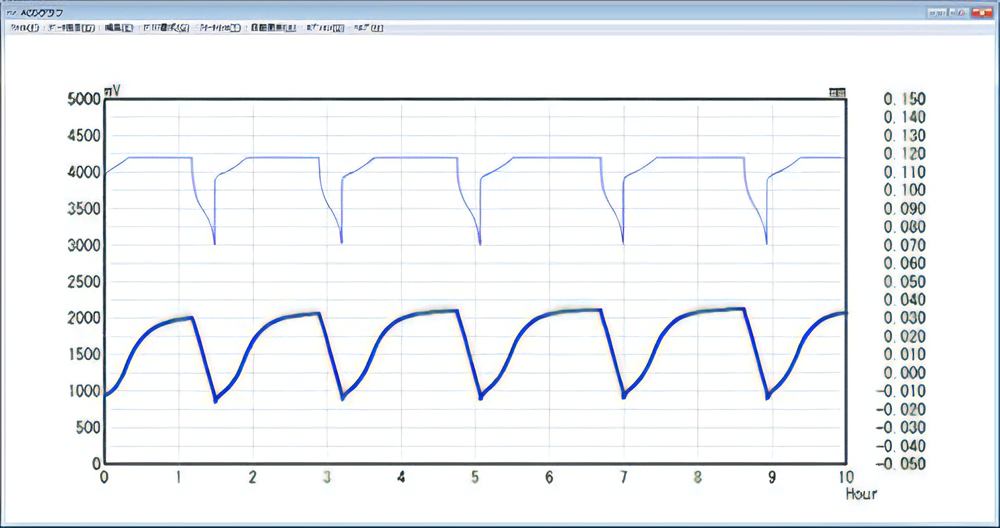Screen dimensions: 1000x528
Task: Click the 4000 value on the left axis
Action: point(84,172)
